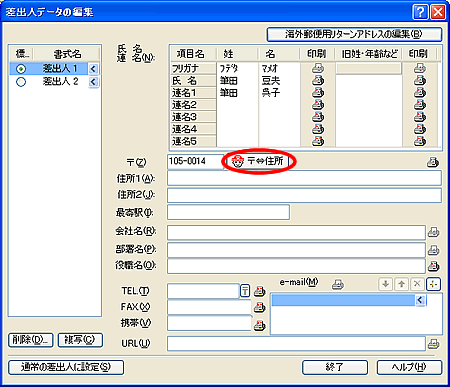
Task: Click the URL input field
Action: [296, 344]
